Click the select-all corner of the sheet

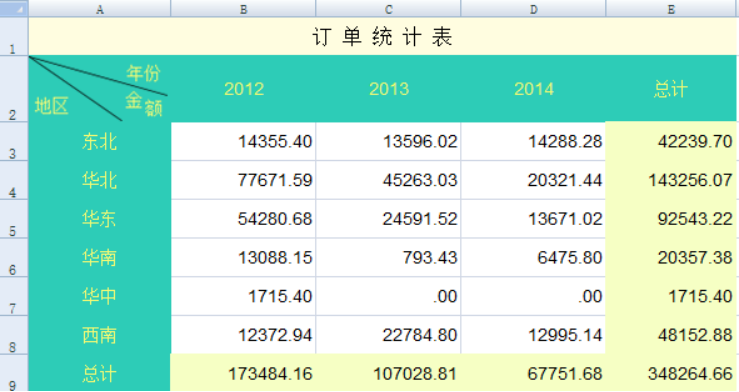tap(14, 8)
